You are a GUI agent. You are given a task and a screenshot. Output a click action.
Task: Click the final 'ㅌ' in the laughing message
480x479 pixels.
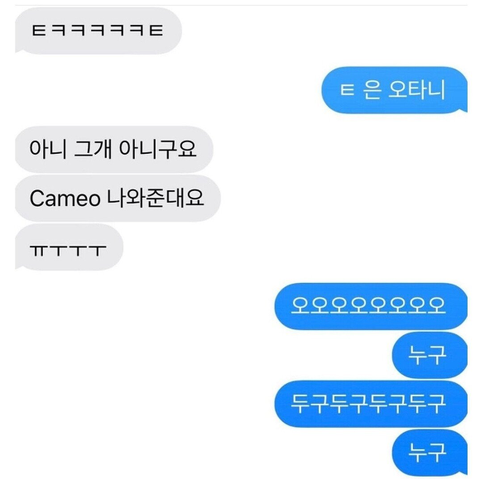click(156, 31)
